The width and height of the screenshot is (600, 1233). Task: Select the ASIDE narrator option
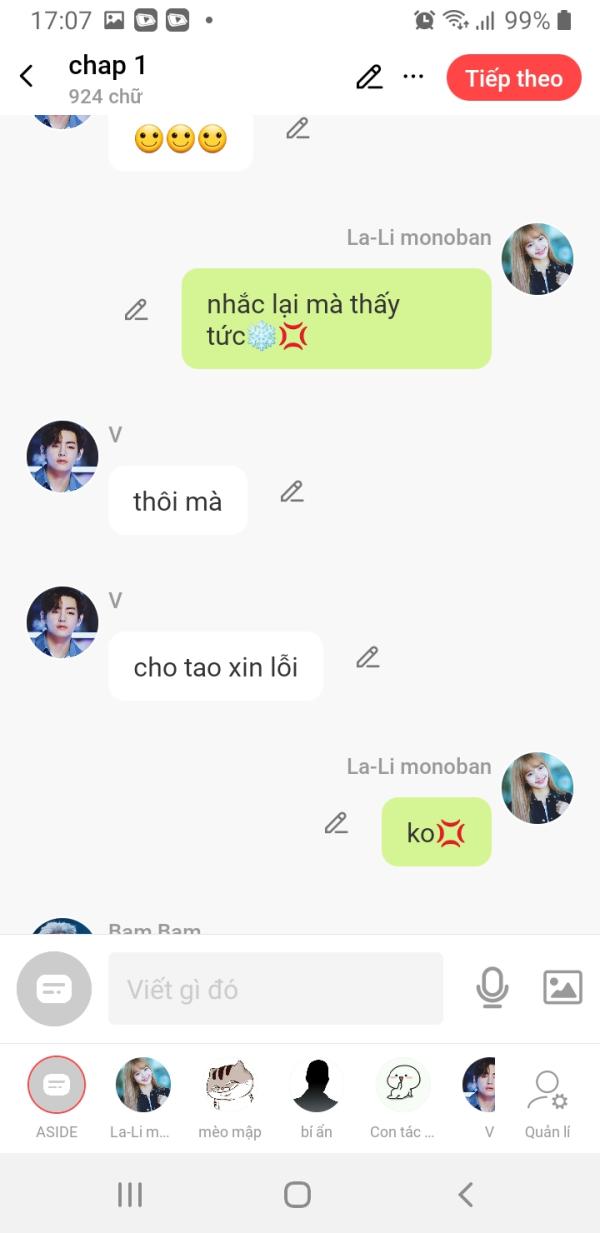tap(57, 1098)
